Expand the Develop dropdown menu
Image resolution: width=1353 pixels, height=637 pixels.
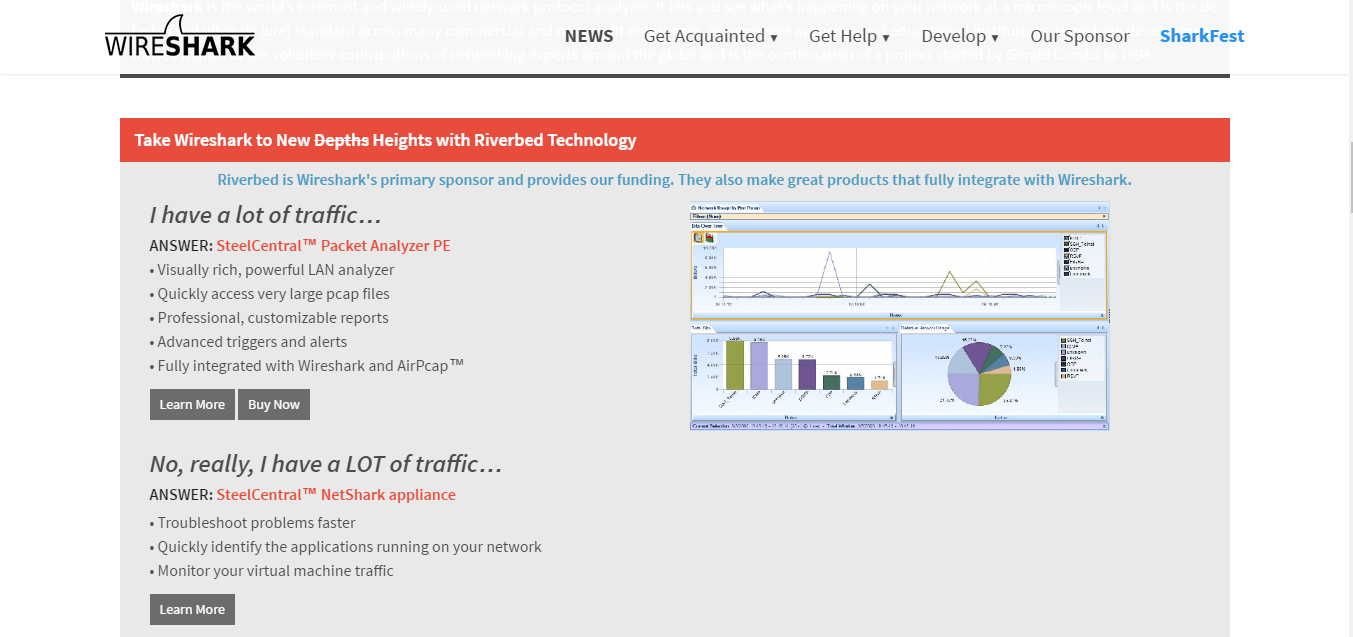coord(960,36)
